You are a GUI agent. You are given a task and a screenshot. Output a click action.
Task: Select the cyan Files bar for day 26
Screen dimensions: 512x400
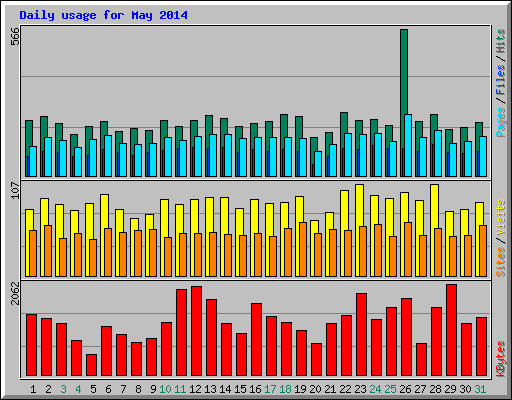point(408,145)
